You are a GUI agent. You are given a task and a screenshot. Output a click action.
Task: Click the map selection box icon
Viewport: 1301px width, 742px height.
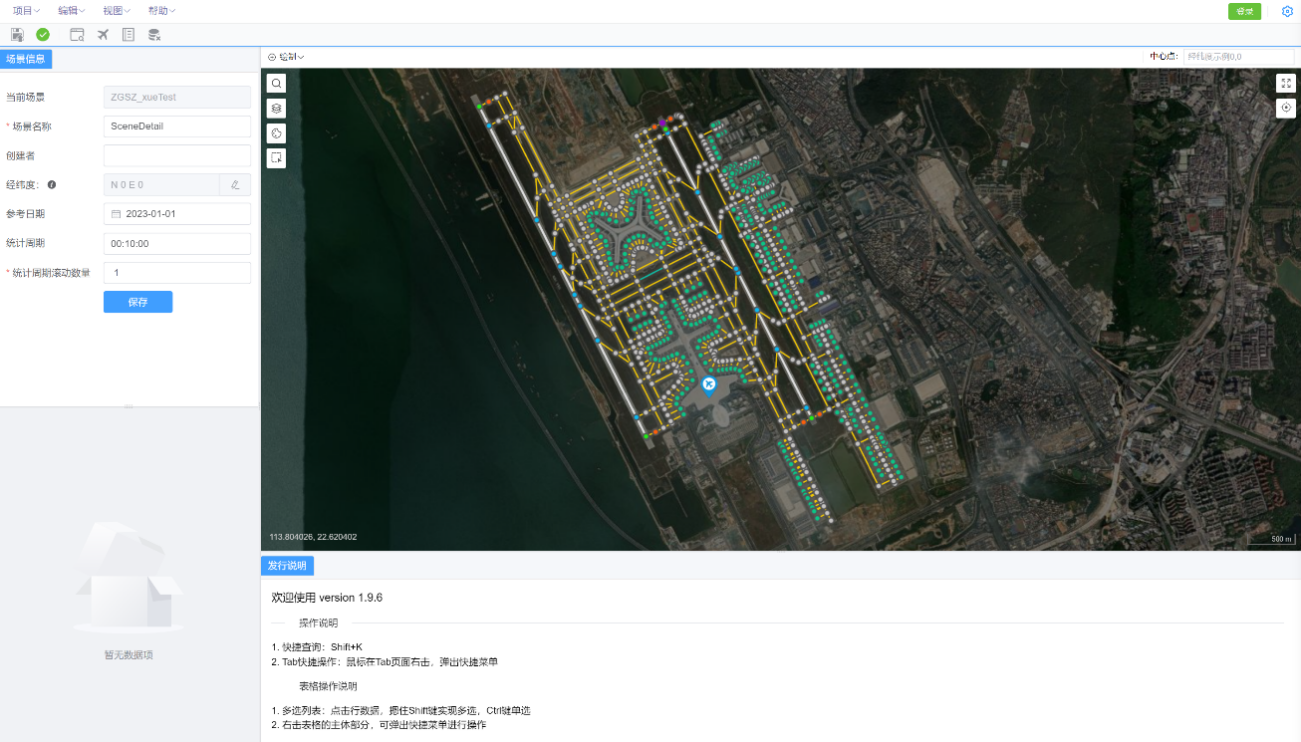(x=277, y=158)
